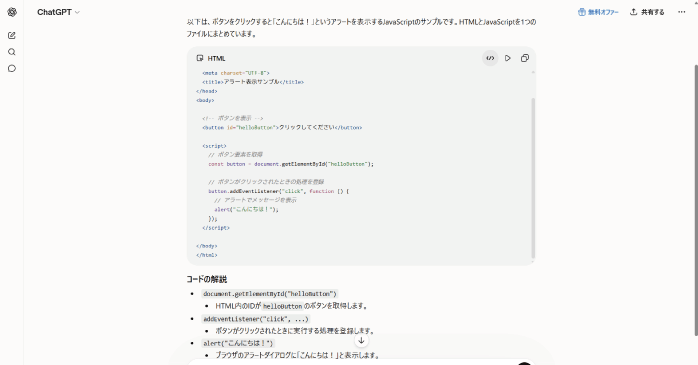Click the scroll-to-bottom arrow button
Screen dimensions: 698x365
click(x=361, y=341)
